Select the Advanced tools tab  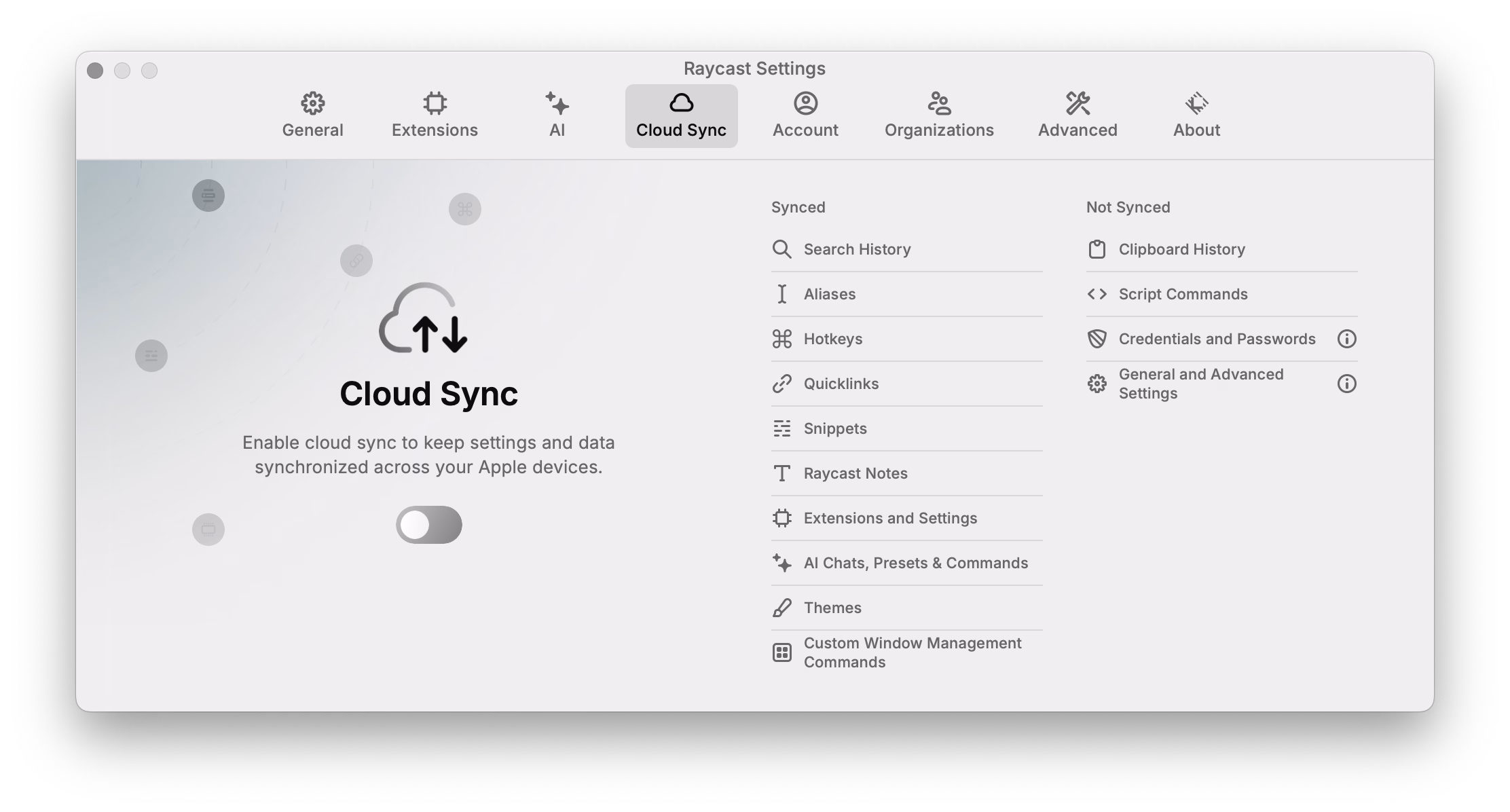(x=1078, y=115)
